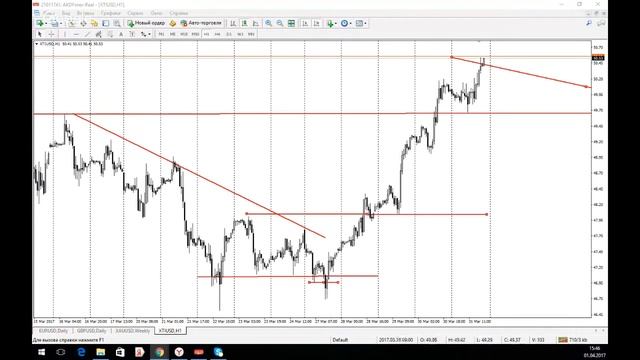640x360 pixels.
Task: Open File Explorer from the taskbar
Action: pos(100,352)
